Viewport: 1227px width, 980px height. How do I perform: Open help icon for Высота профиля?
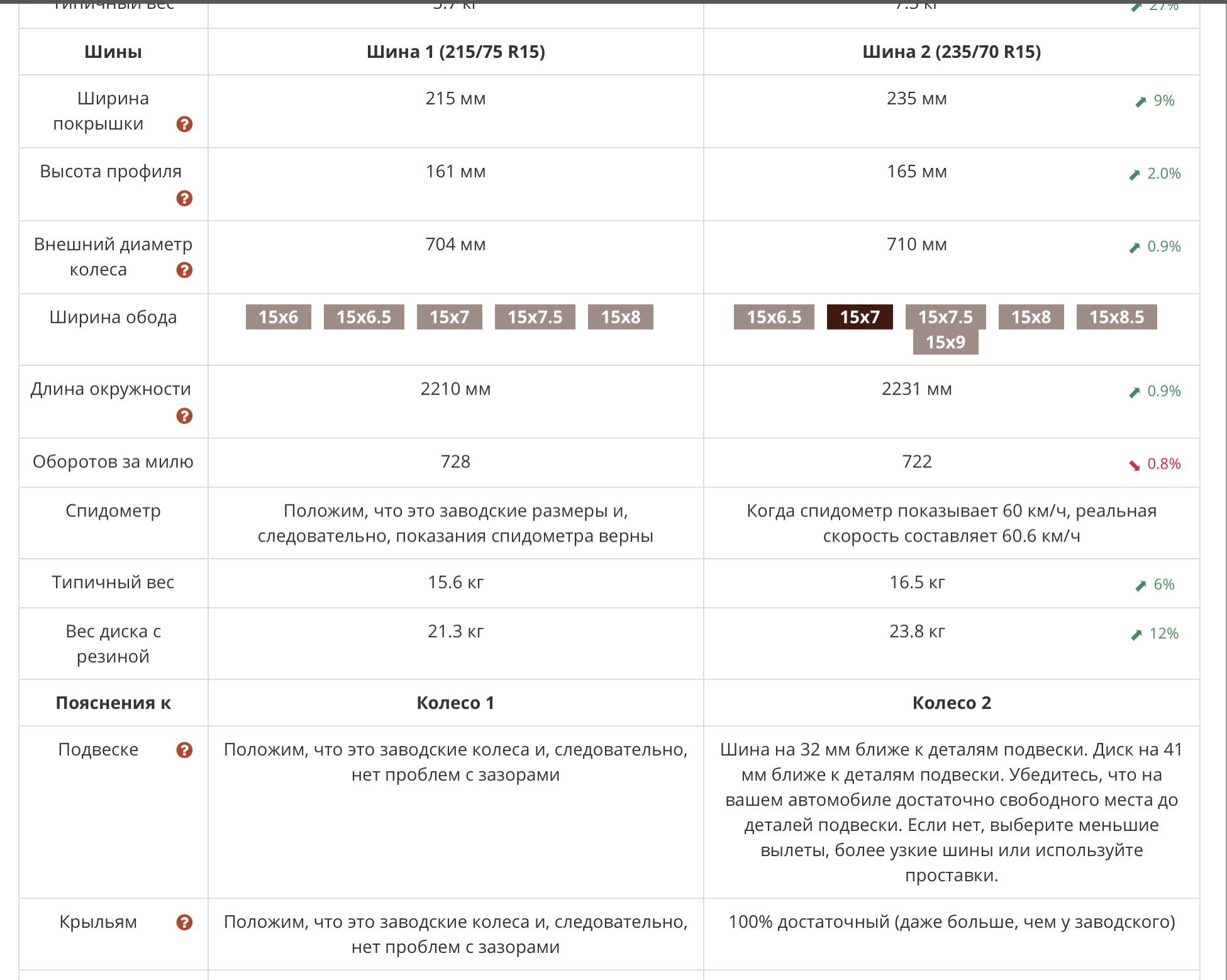tap(184, 198)
